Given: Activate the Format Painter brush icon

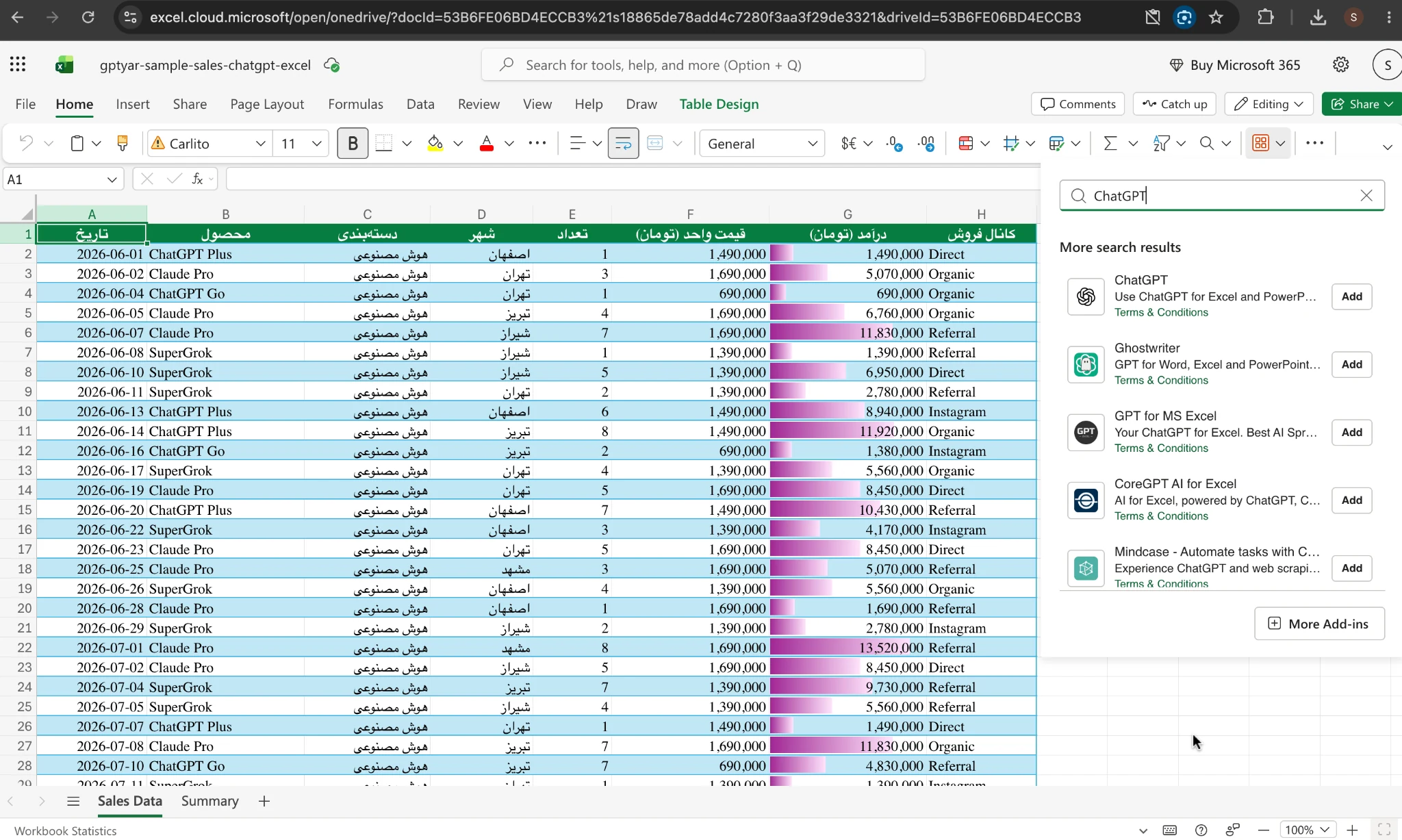Looking at the screenshot, I should (123, 143).
